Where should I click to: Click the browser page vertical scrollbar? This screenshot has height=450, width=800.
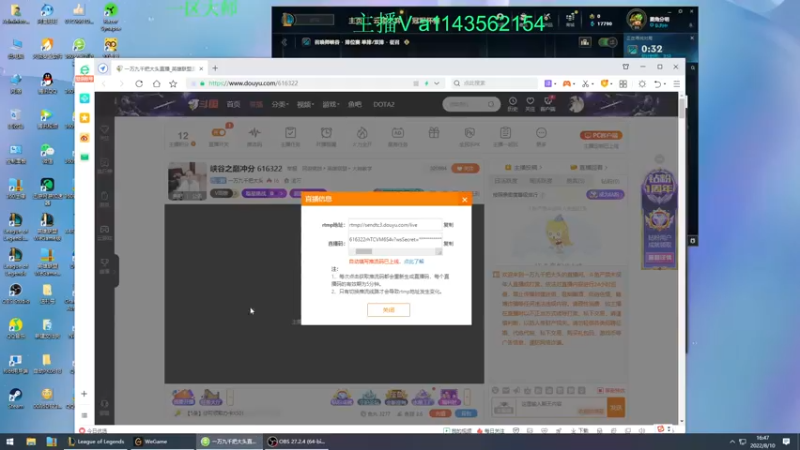[682, 107]
